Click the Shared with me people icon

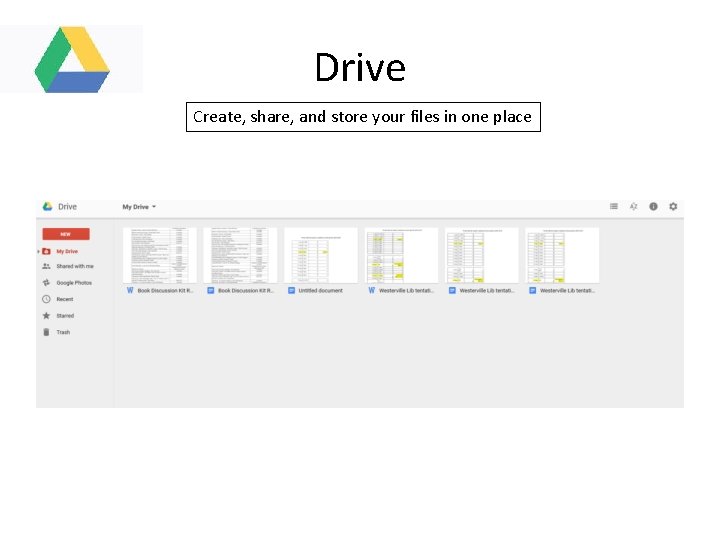point(46,266)
